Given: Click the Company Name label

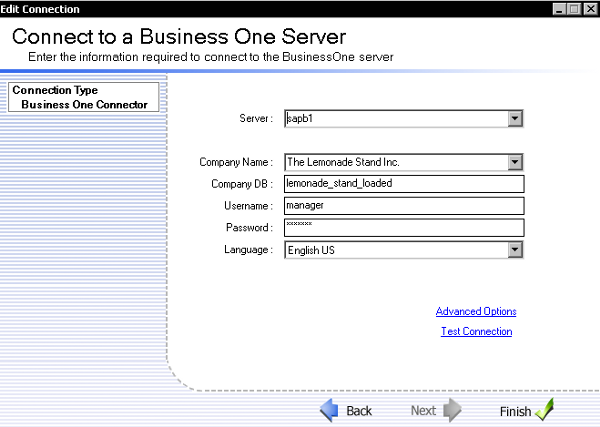Looking at the screenshot, I should (x=236, y=162).
